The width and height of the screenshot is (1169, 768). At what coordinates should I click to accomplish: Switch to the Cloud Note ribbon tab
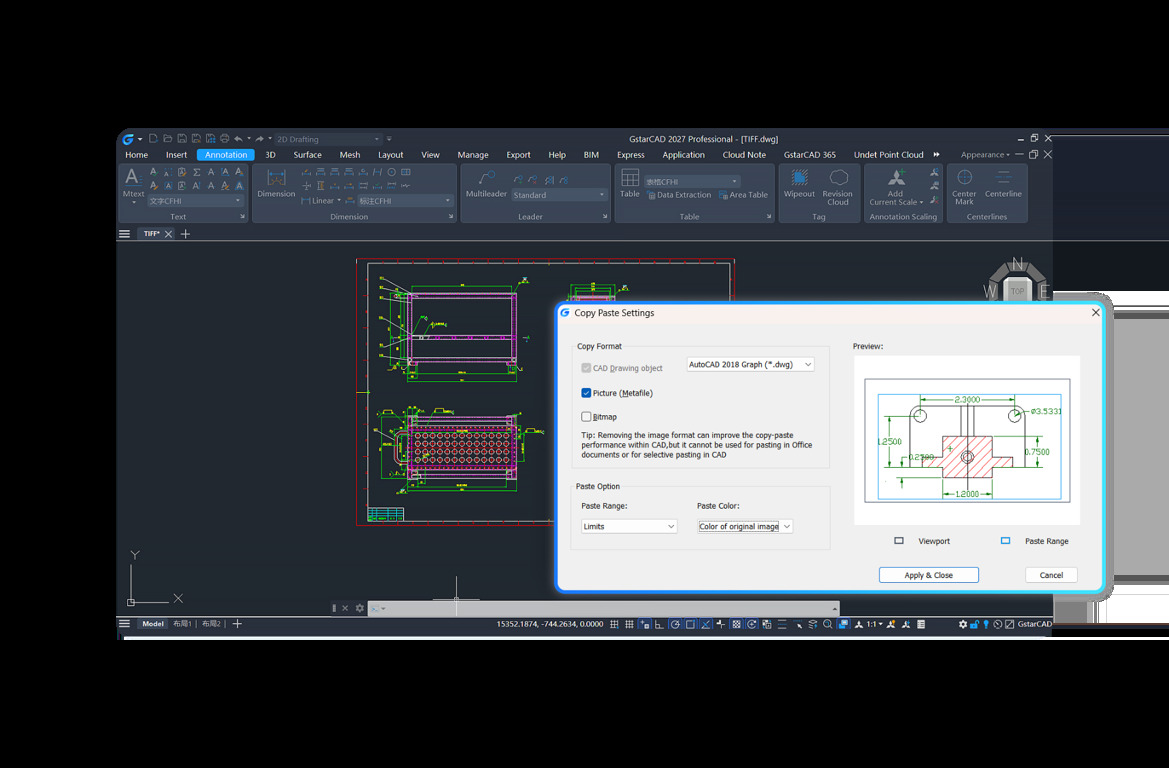(744, 155)
